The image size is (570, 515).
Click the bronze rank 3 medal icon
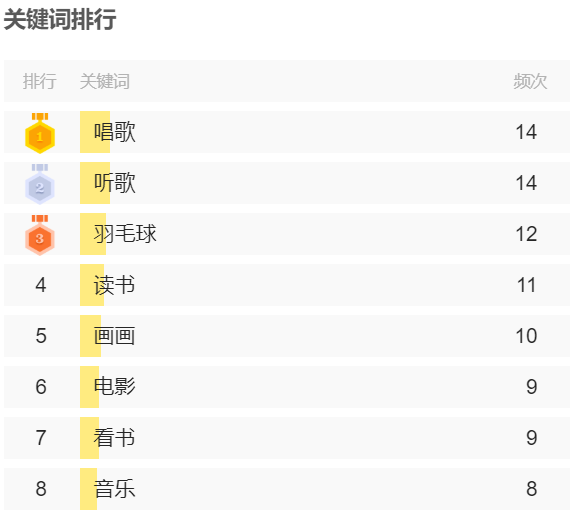click(40, 235)
